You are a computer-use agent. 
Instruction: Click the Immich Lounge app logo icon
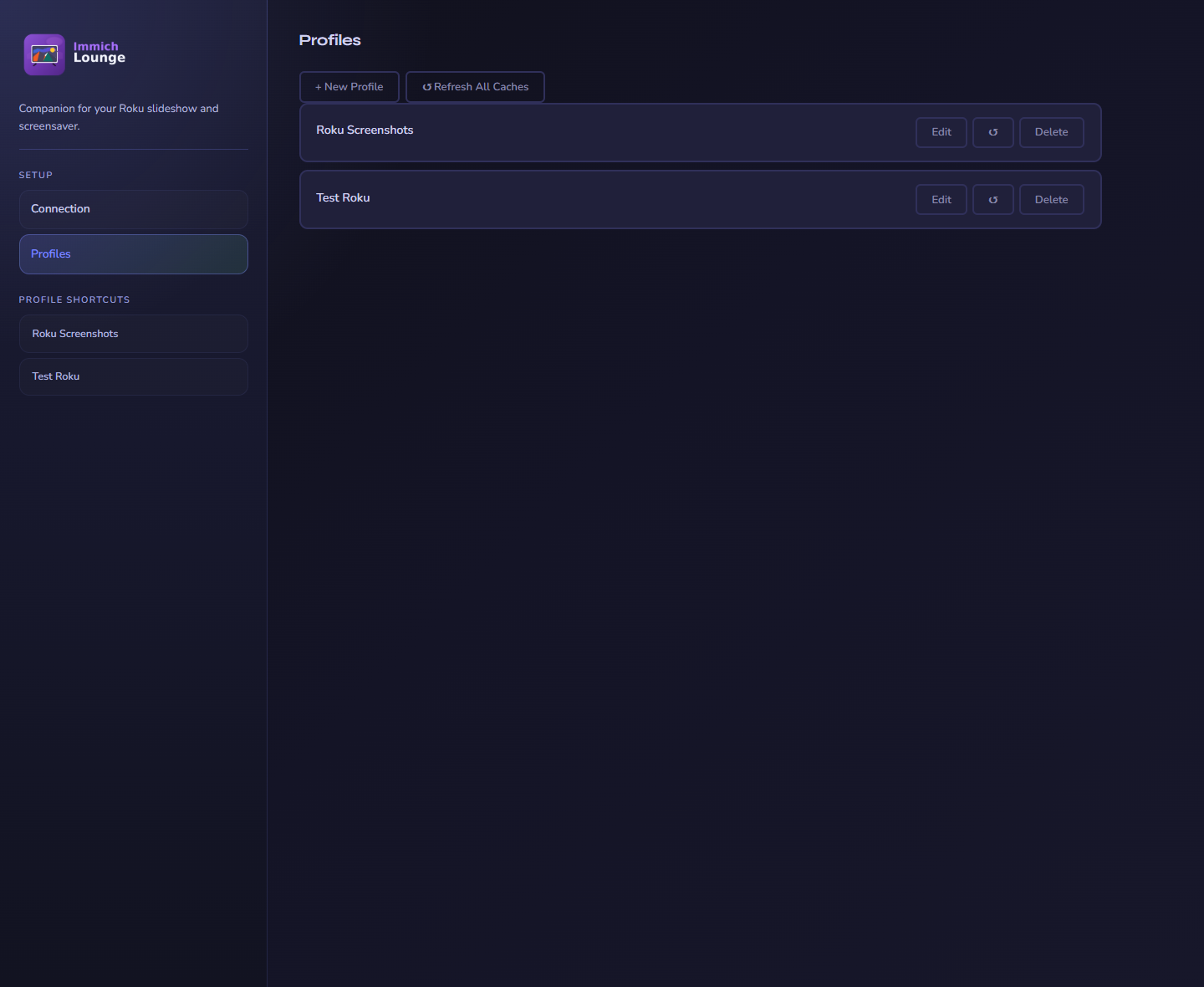click(43, 54)
